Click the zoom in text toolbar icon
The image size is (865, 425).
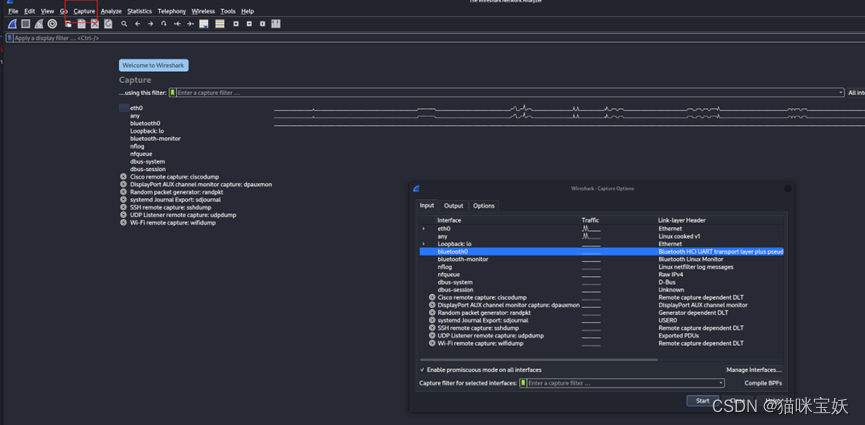tap(236, 24)
